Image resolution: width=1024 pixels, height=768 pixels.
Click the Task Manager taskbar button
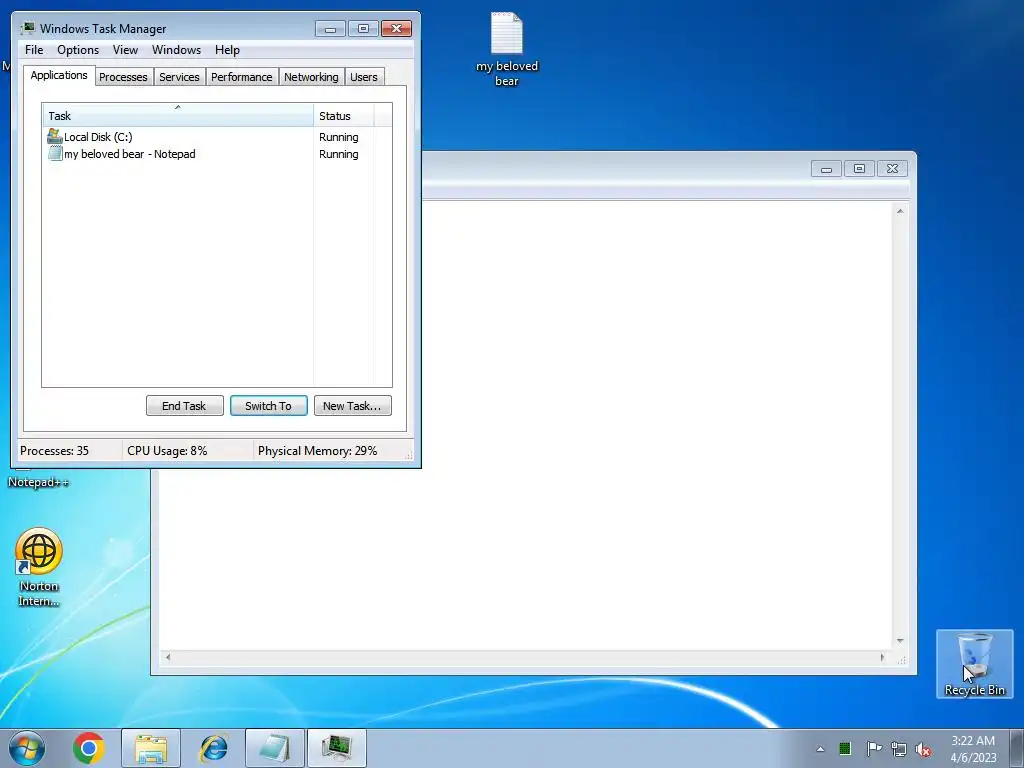tap(337, 748)
